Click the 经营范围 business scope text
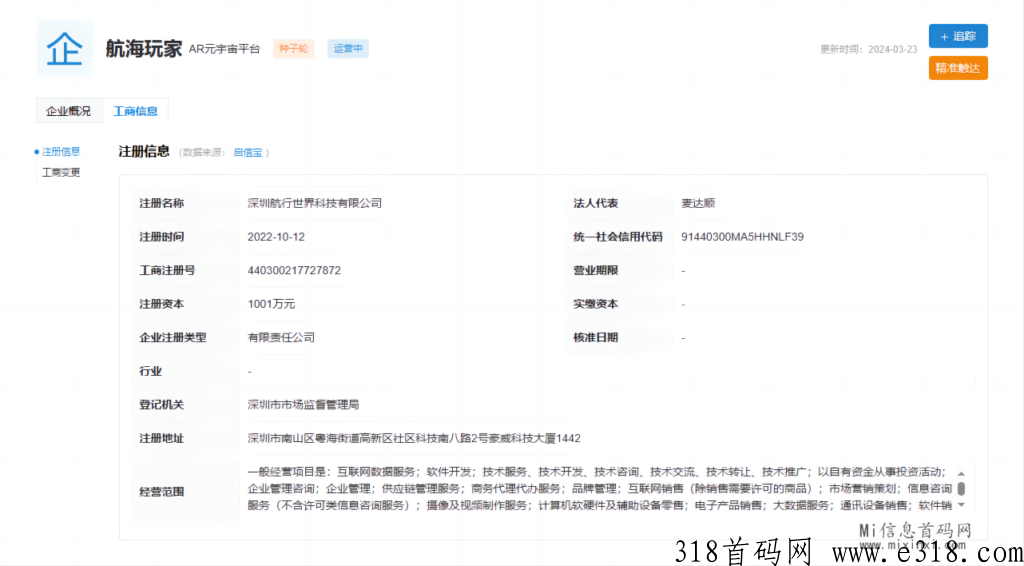 coord(601,489)
